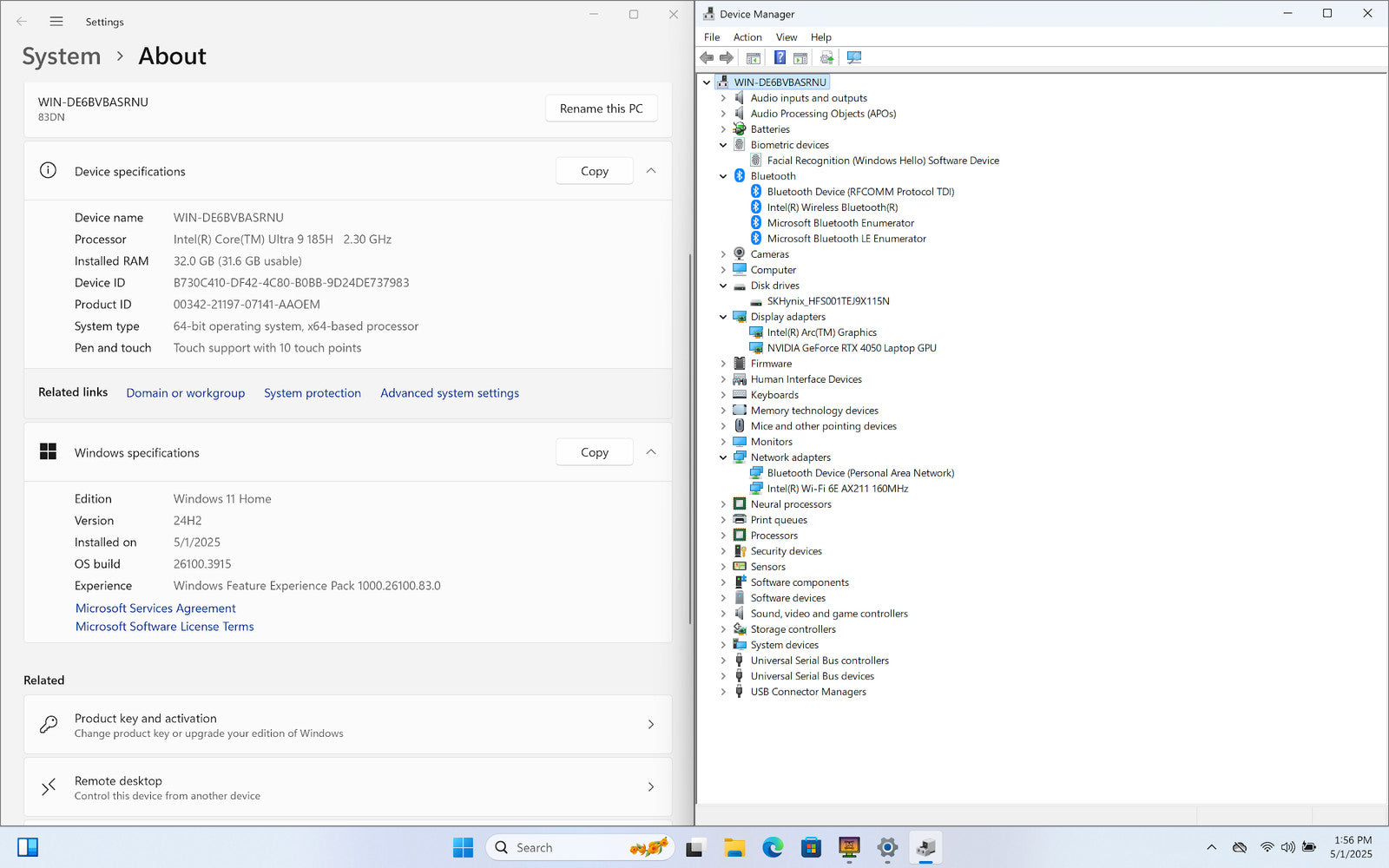
Task: Collapse the Display adapters node
Action: [723, 317]
